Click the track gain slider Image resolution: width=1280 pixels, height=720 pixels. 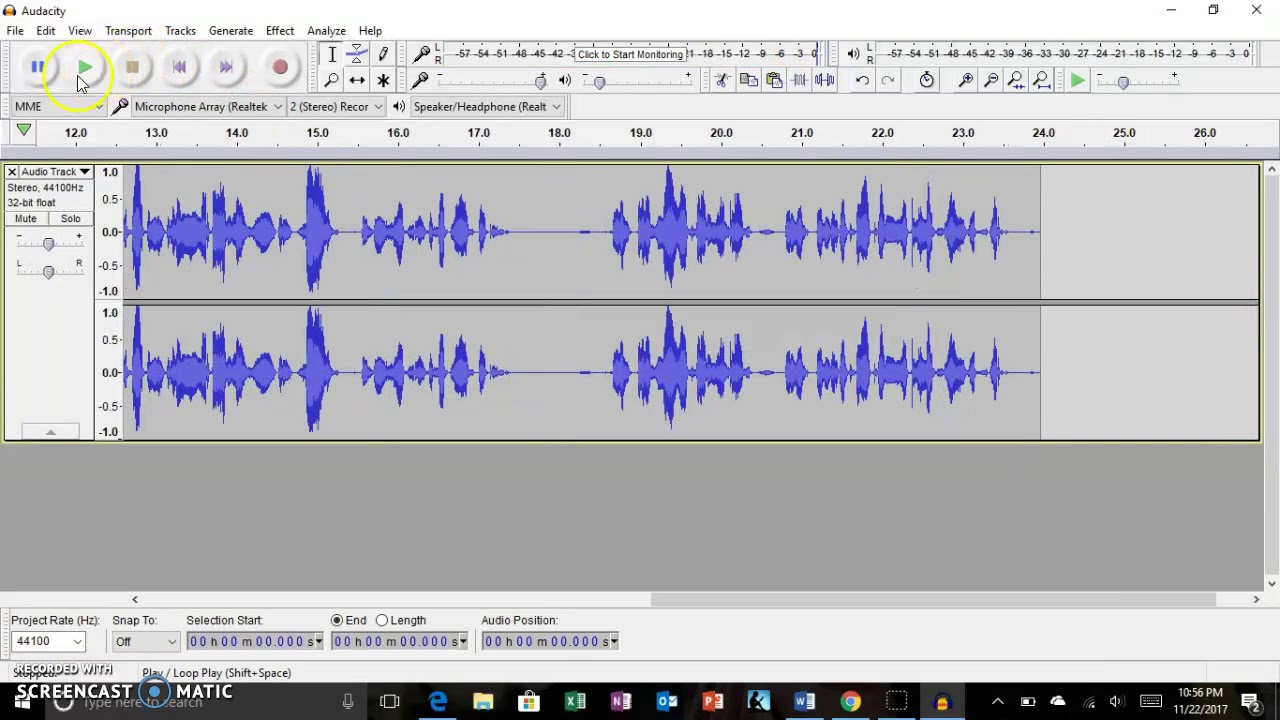point(48,244)
